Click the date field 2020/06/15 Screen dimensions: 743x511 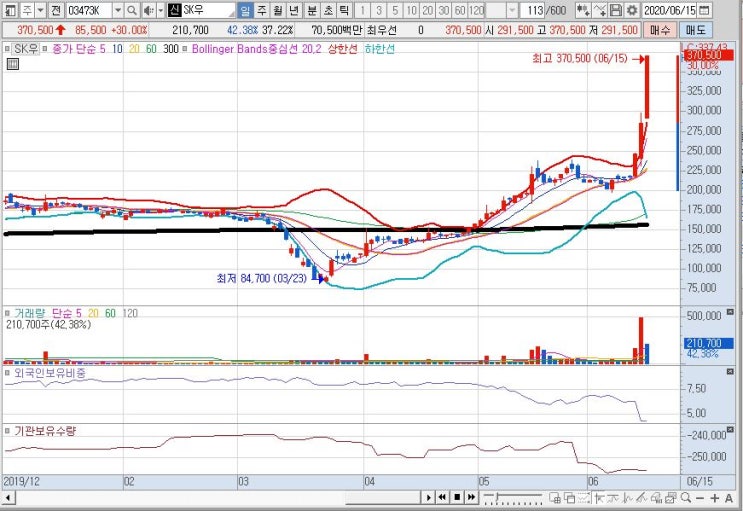[x=671, y=10]
